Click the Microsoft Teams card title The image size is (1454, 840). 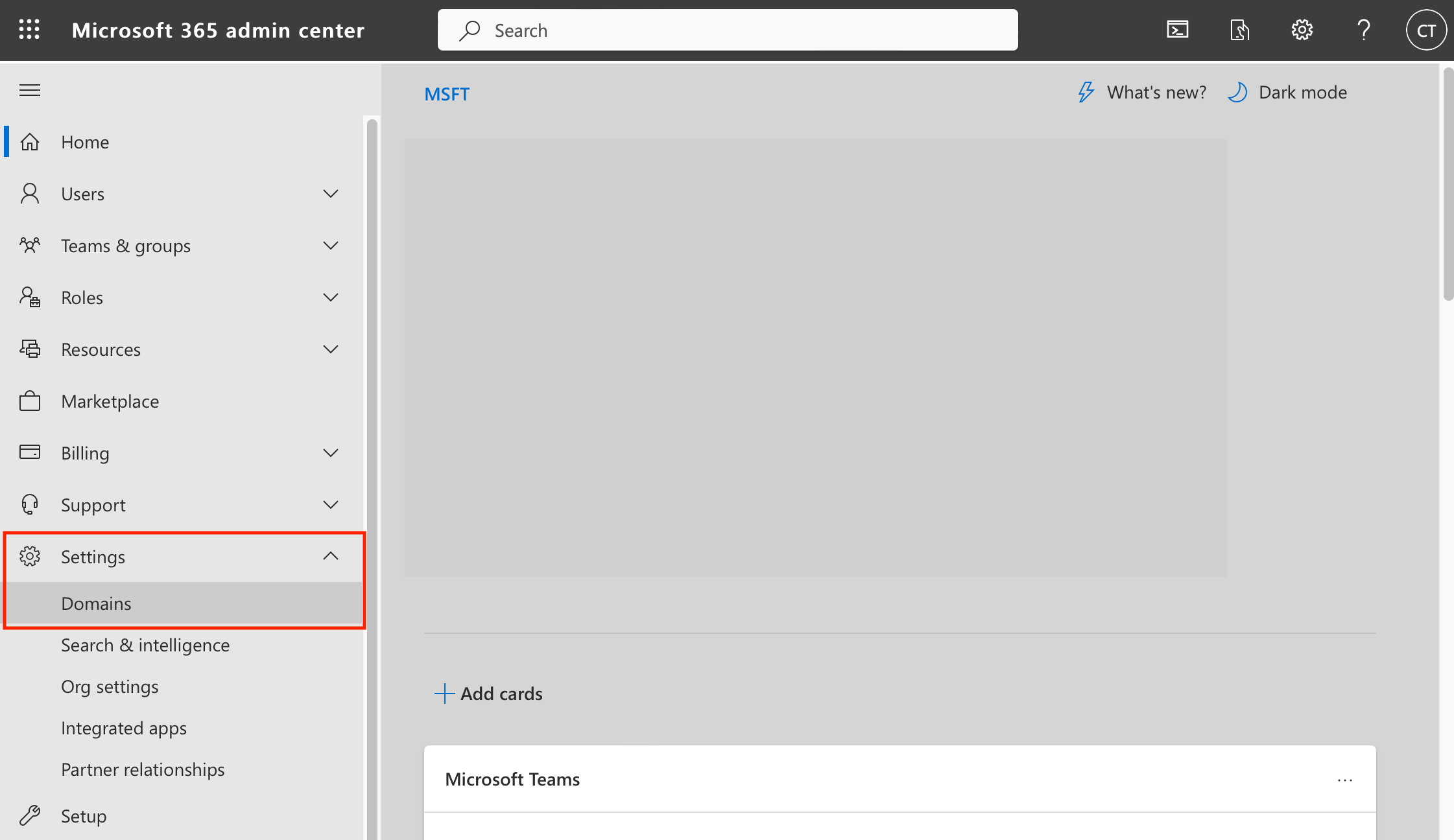coord(512,779)
